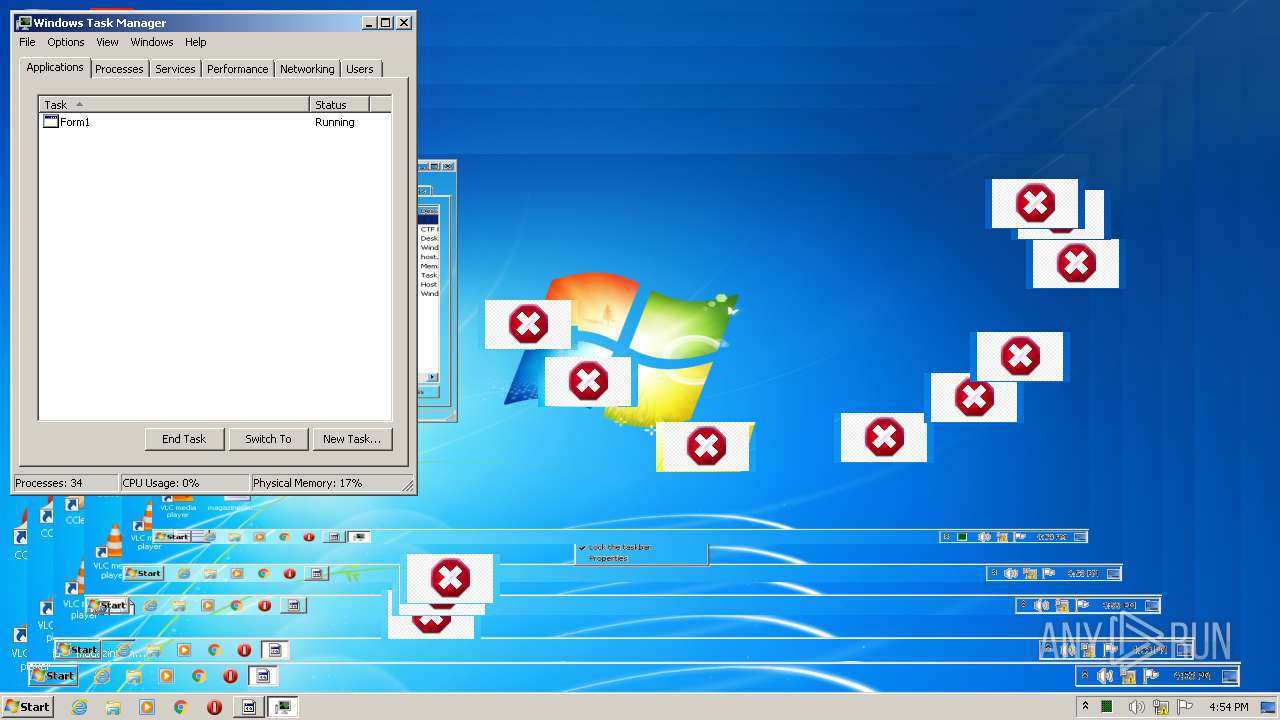The image size is (1280, 720).
Task: Open the volume speaker tray icon
Action: coord(1136,707)
